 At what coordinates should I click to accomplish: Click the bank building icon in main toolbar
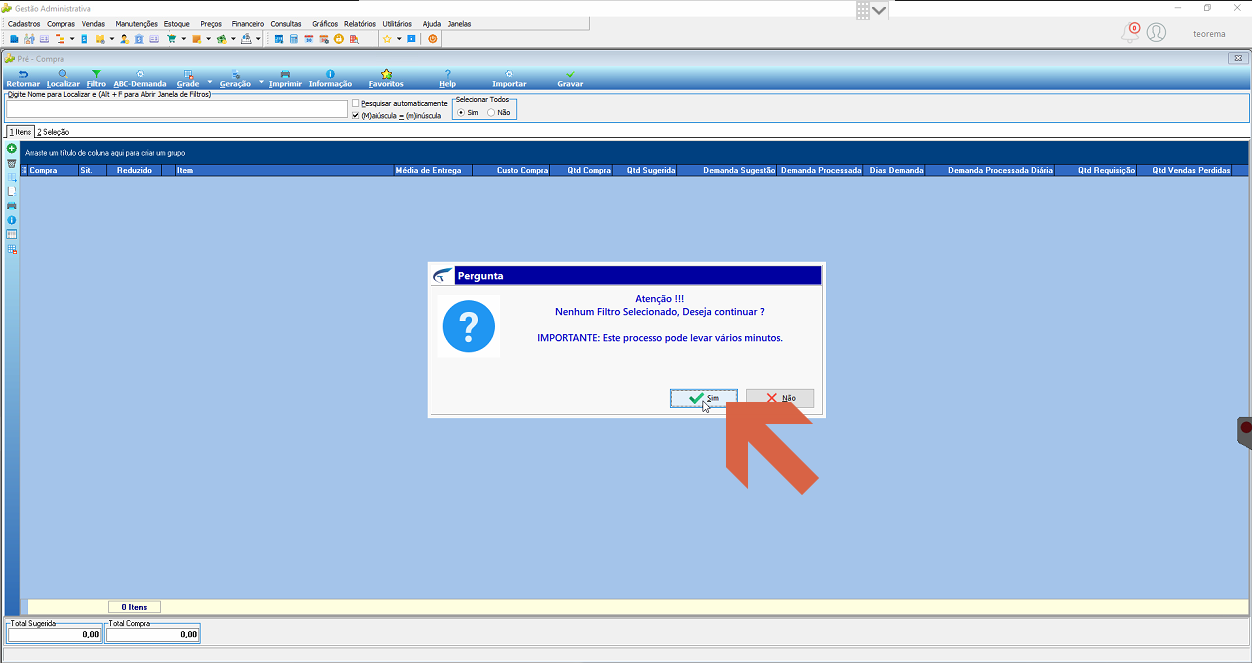click(x=139, y=39)
